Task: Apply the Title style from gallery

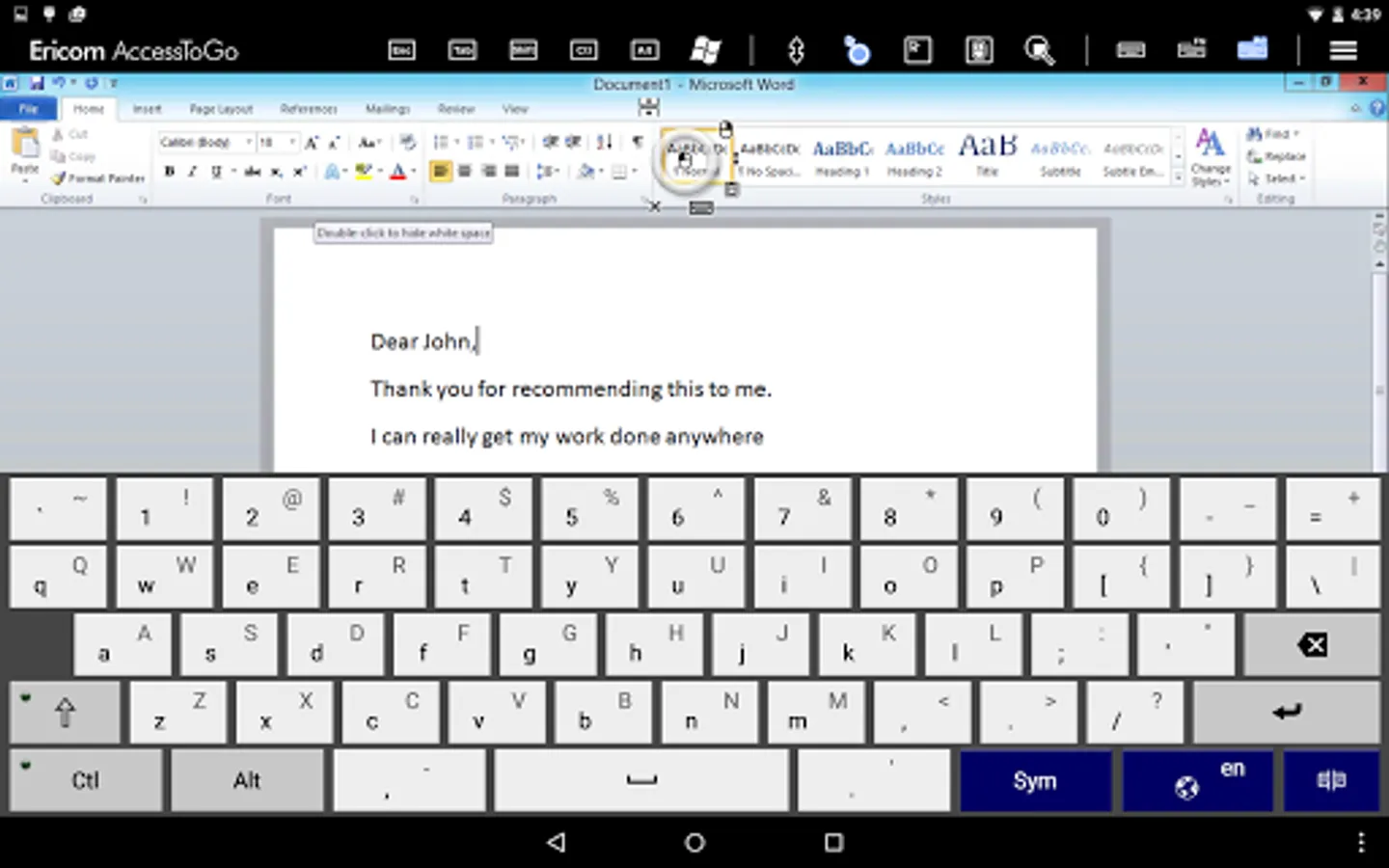Action: (987, 156)
